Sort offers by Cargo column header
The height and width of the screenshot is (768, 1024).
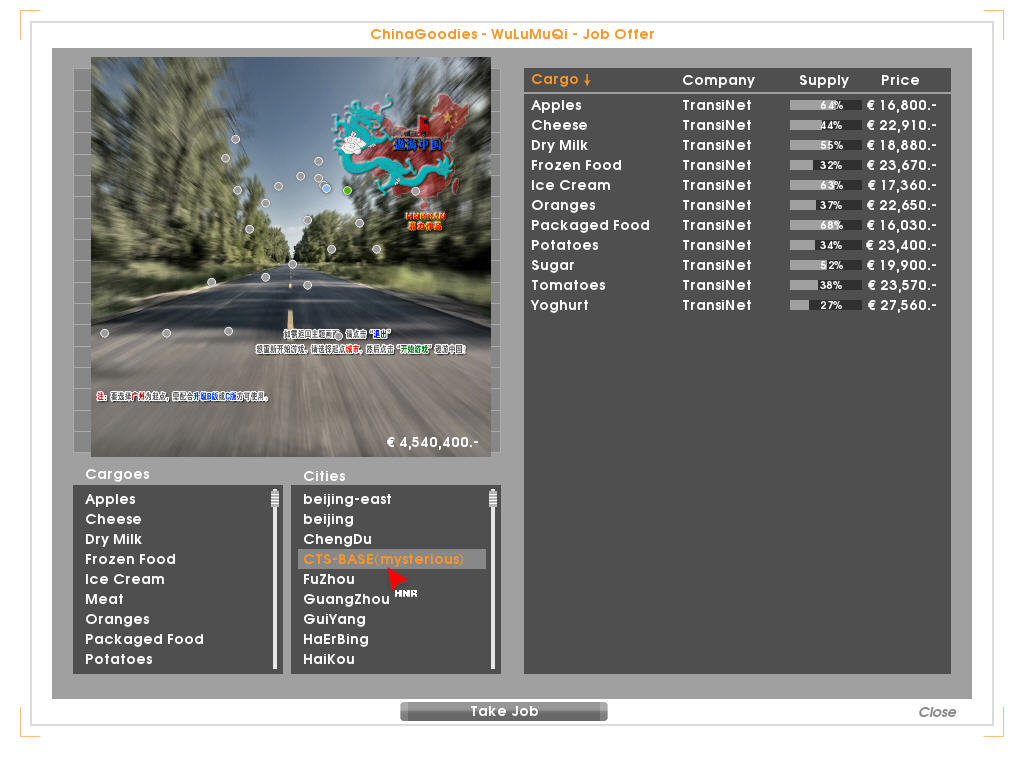pos(561,80)
